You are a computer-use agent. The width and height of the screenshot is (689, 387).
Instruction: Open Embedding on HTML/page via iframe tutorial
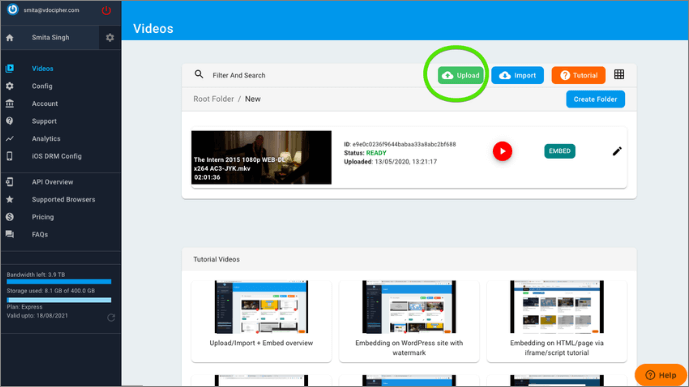click(x=557, y=321)
